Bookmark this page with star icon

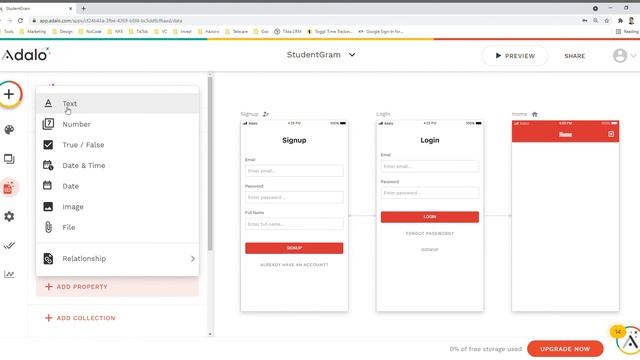[607, 20]
